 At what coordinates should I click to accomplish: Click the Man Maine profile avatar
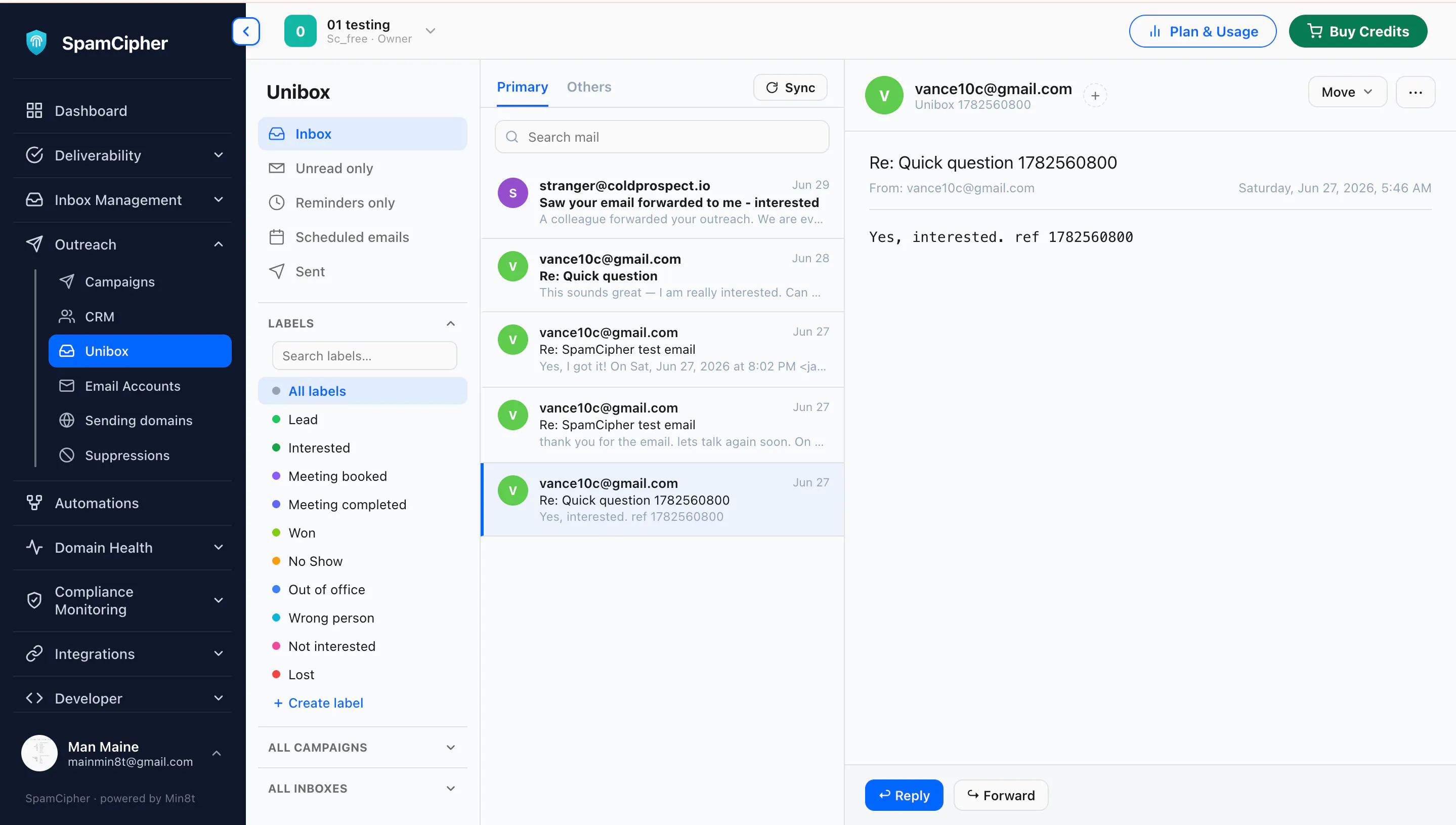coord(39,753)
